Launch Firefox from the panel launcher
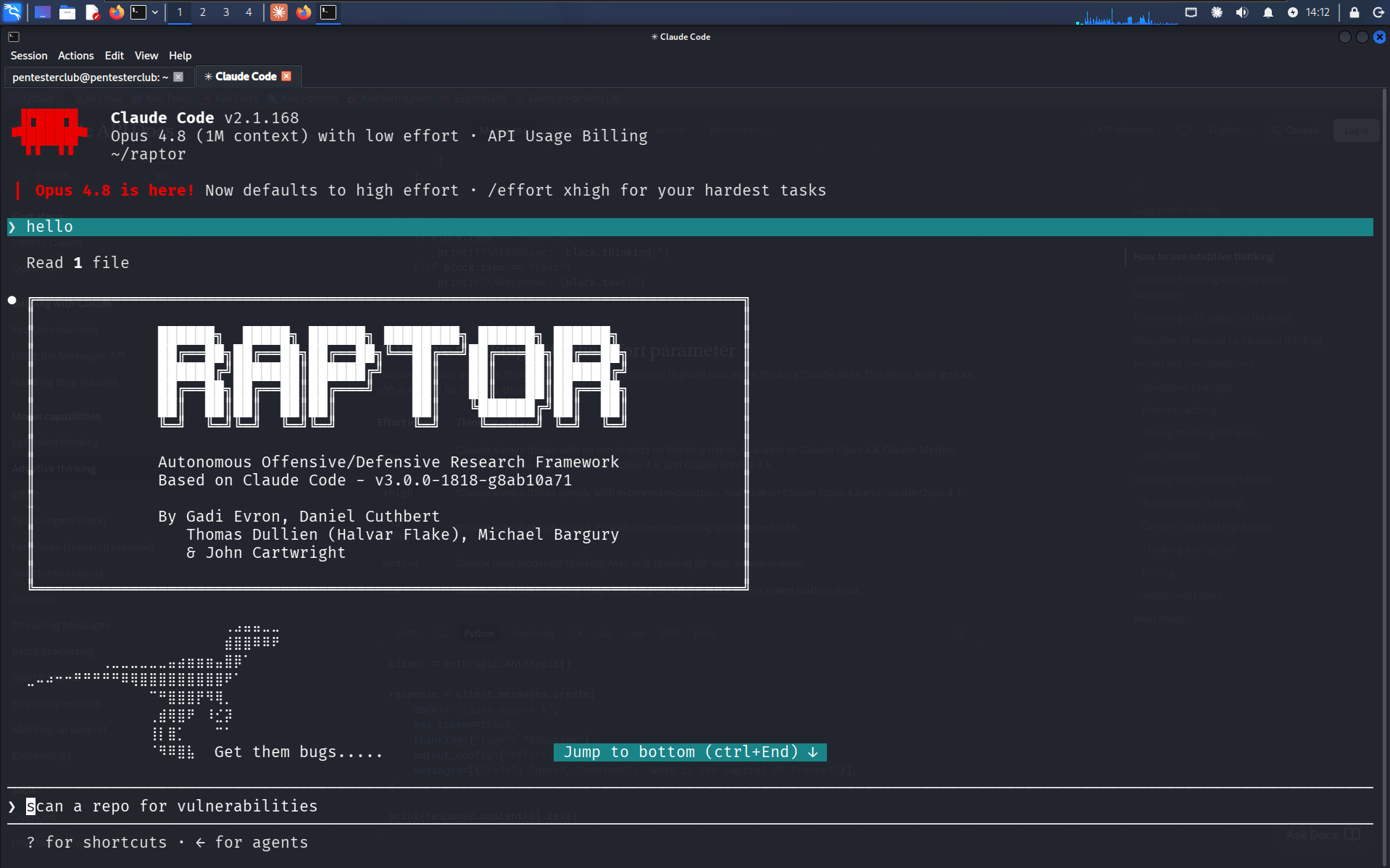 (x=116, y=12)
